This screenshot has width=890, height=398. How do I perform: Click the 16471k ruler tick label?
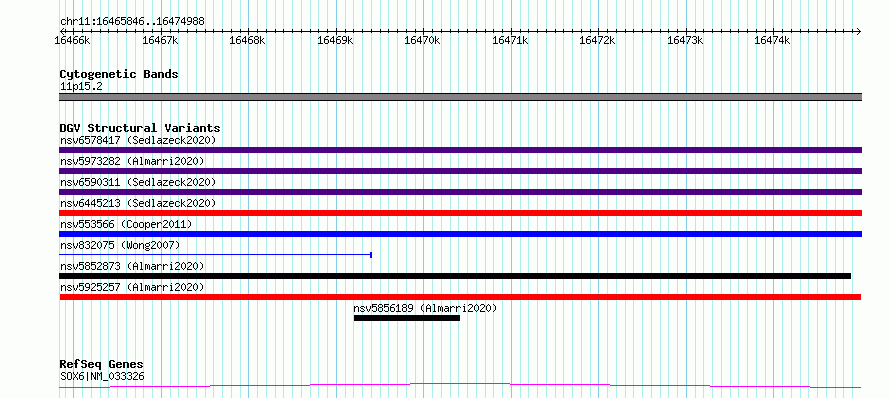point(510,40)
